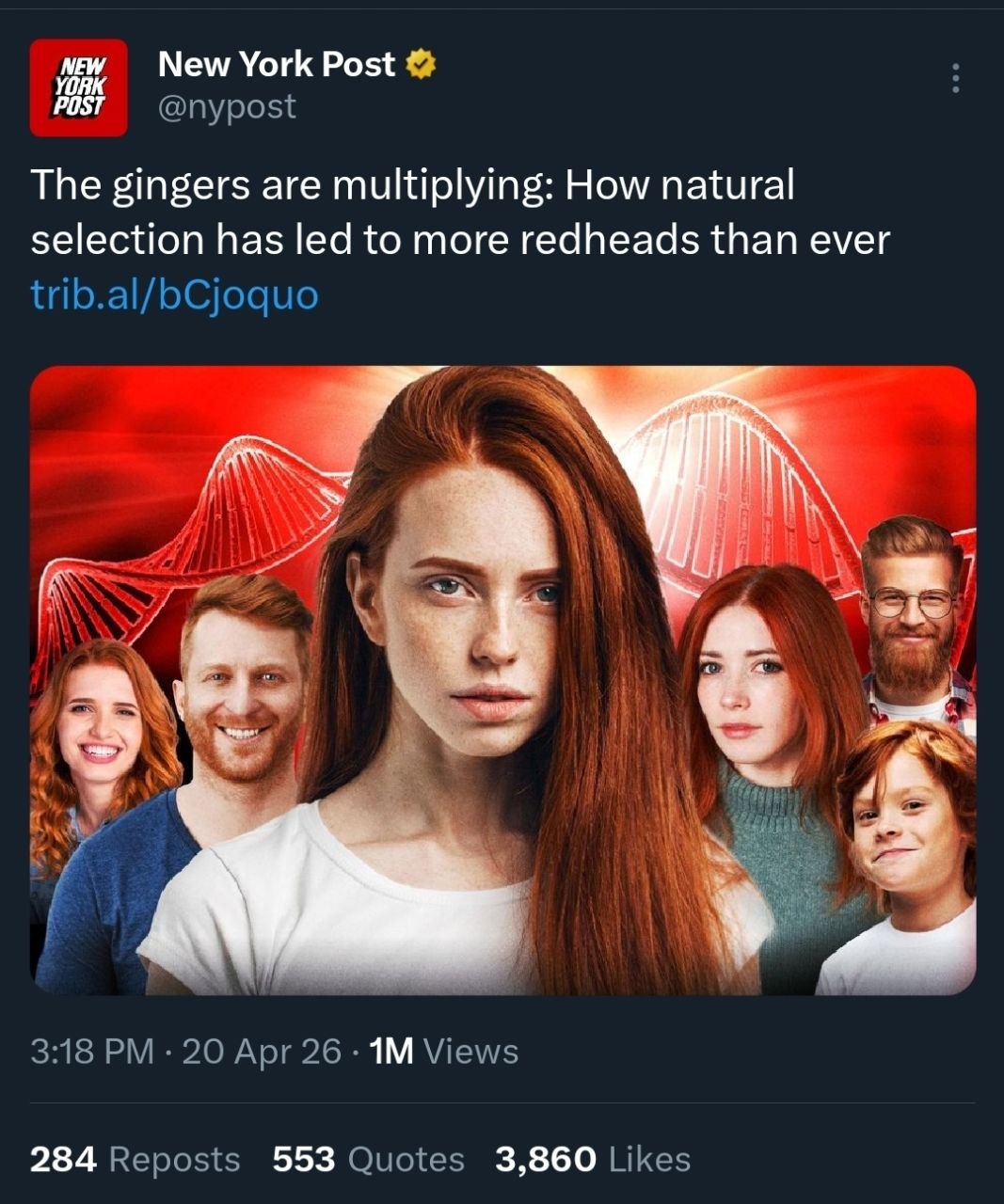Show the 3,860 Likes list
This screenshot has height=1204, width=1004.
click(x=593, y=1159)
